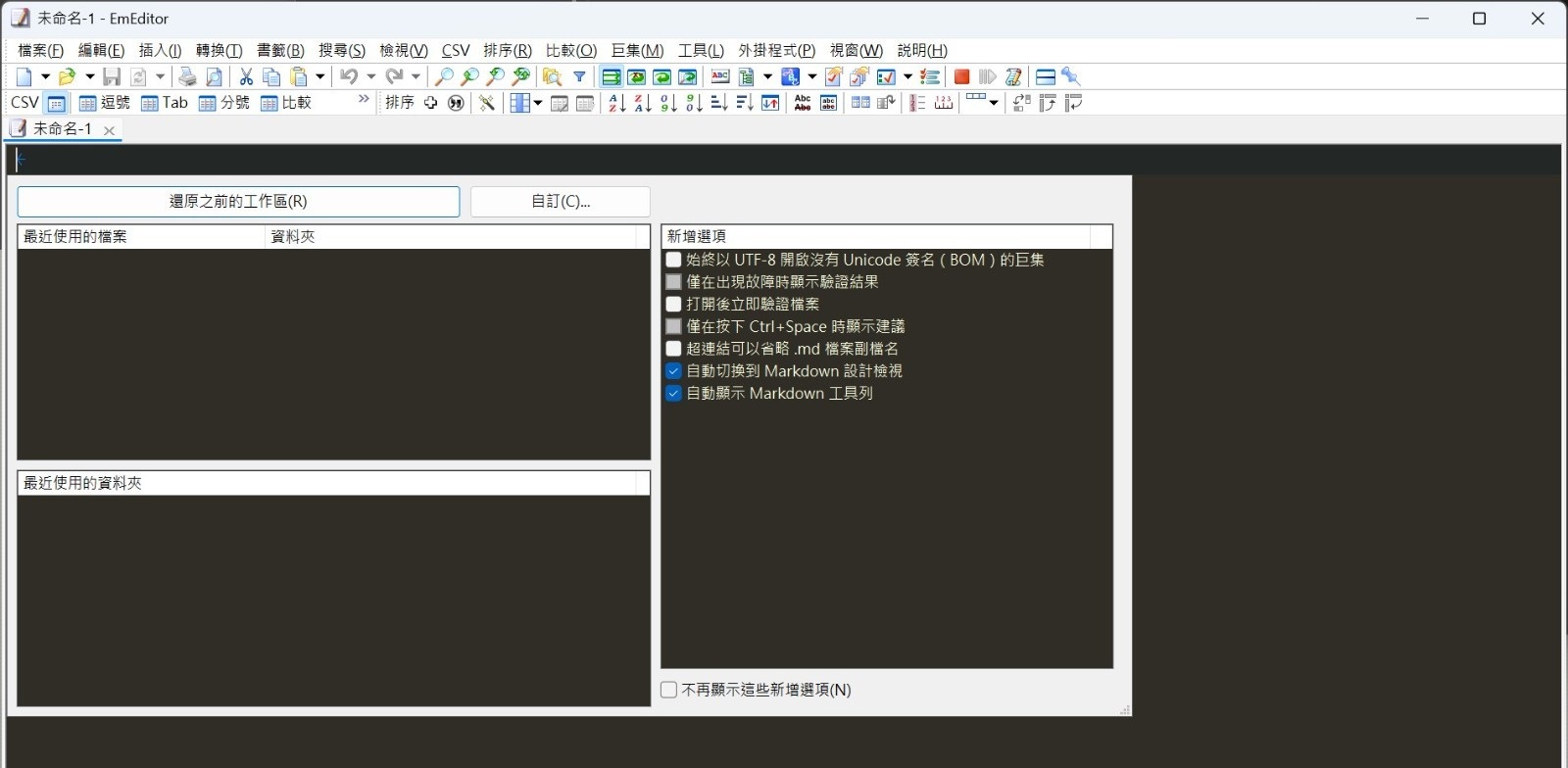Image resolution: width=1568 pixels, height=768 pixels.
Task: Open the dropdown arrow beside New file
Action: [45, 76]
